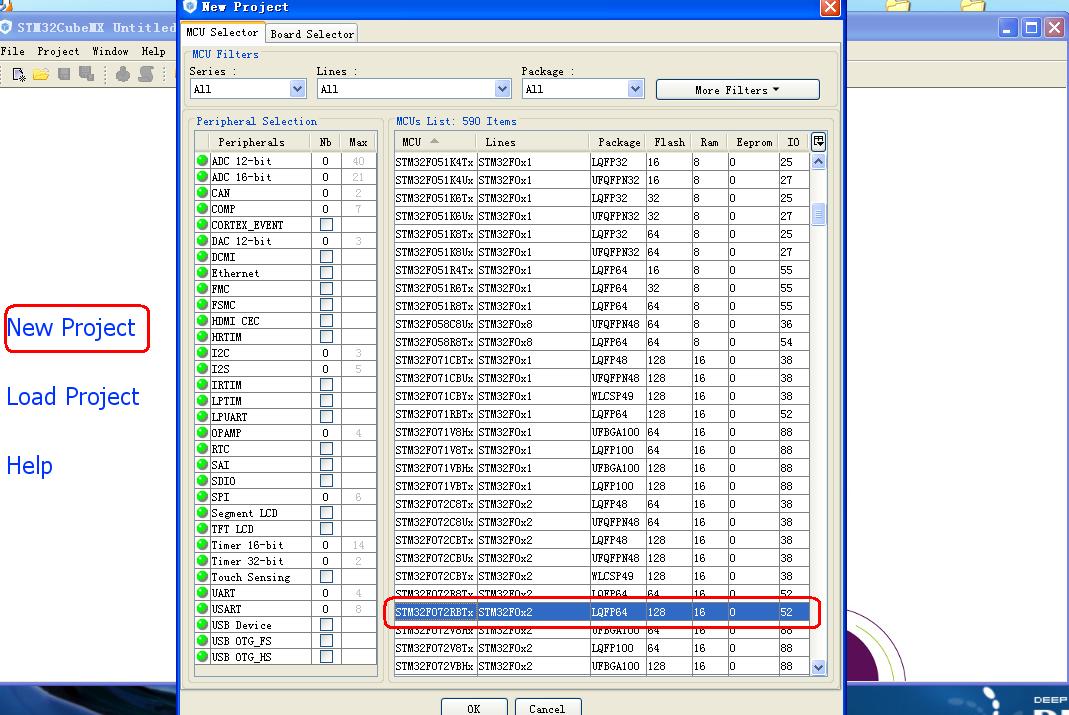Click the STM32CubeMX logo in the title bar

coord(7,27)
